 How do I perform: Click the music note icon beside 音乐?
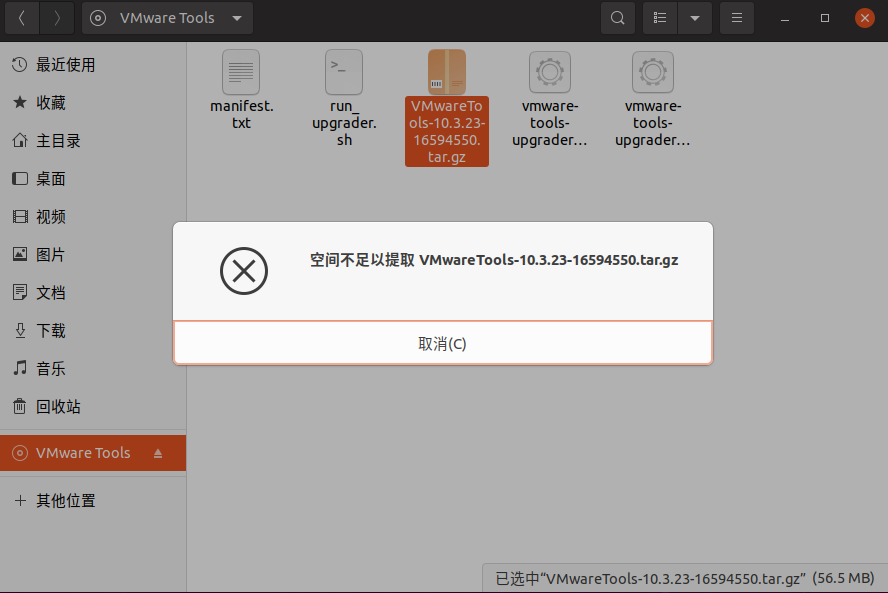(20, 368)
